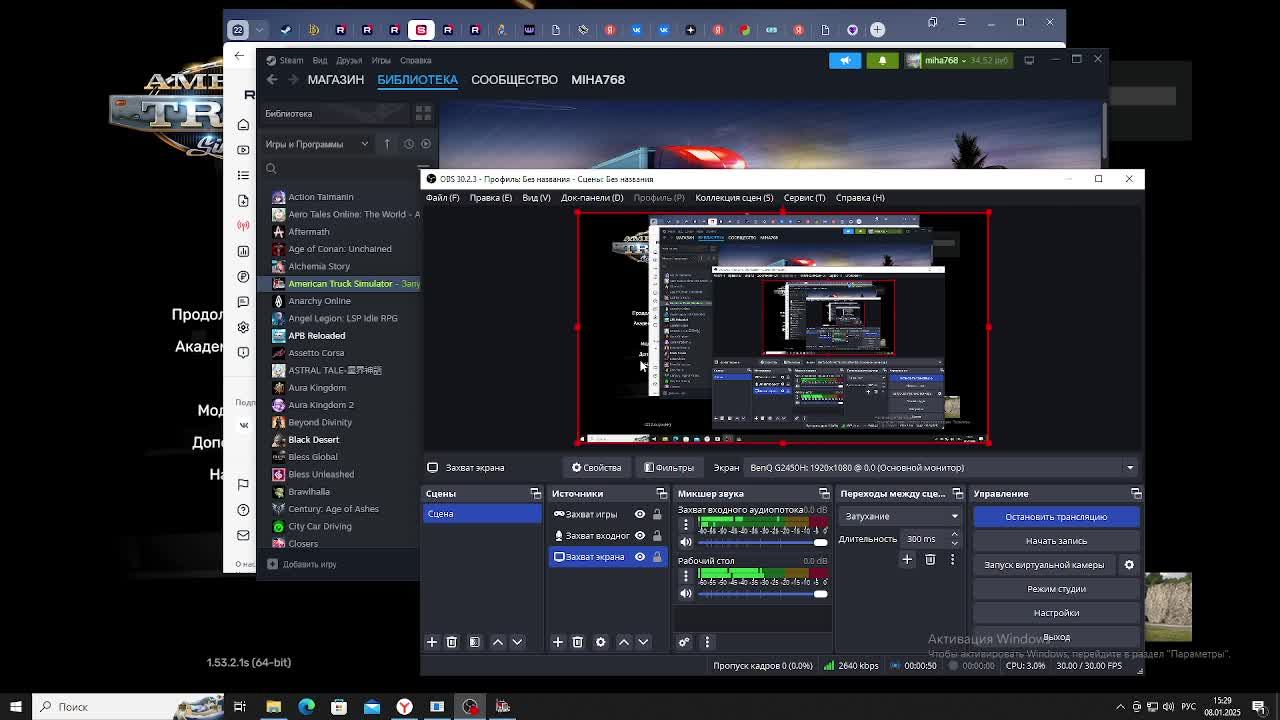
Task: Open options menu for Рабочий стол audio
Action: pos(686,575)
